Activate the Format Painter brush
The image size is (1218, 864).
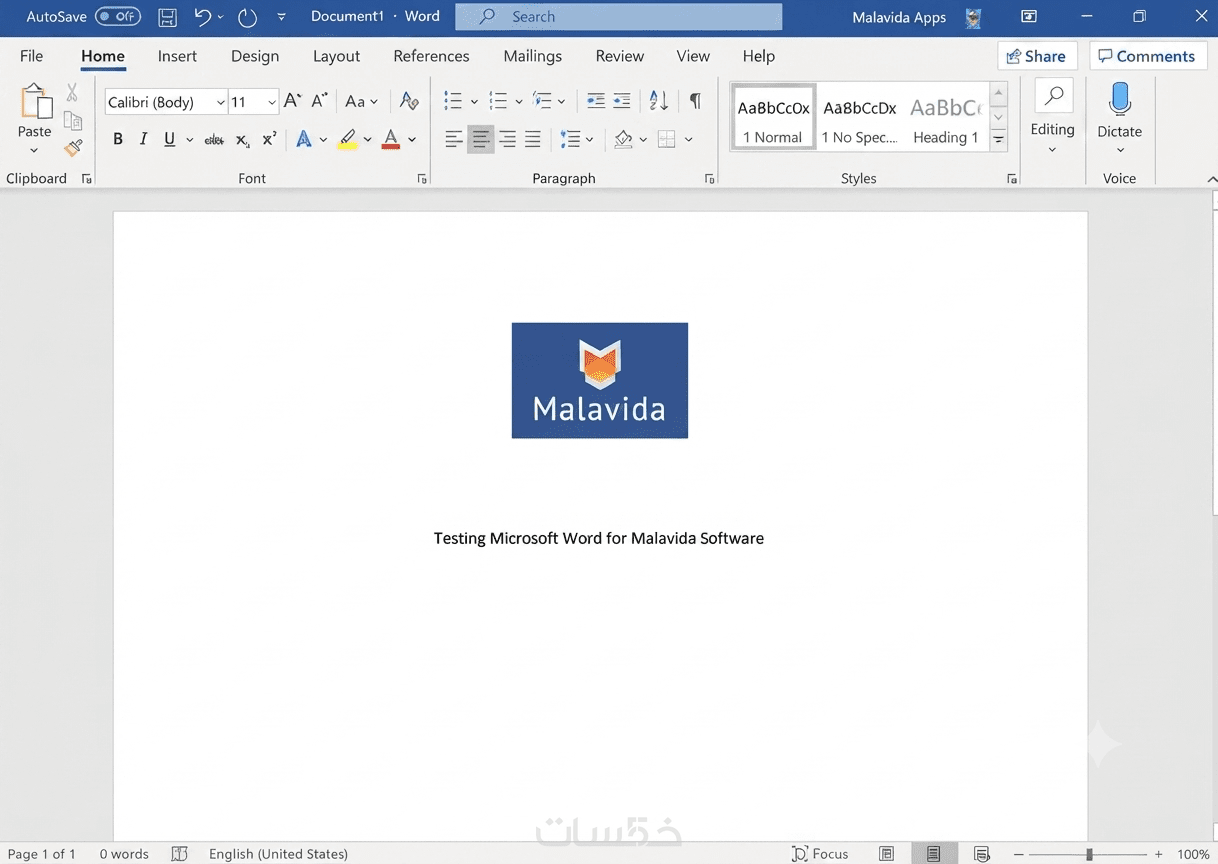pos(73,148)
